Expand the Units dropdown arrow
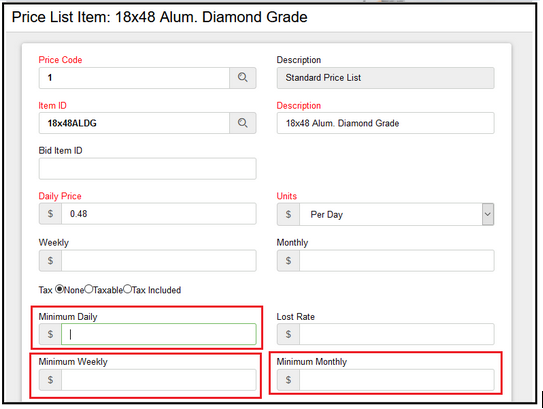 point(488,214)
